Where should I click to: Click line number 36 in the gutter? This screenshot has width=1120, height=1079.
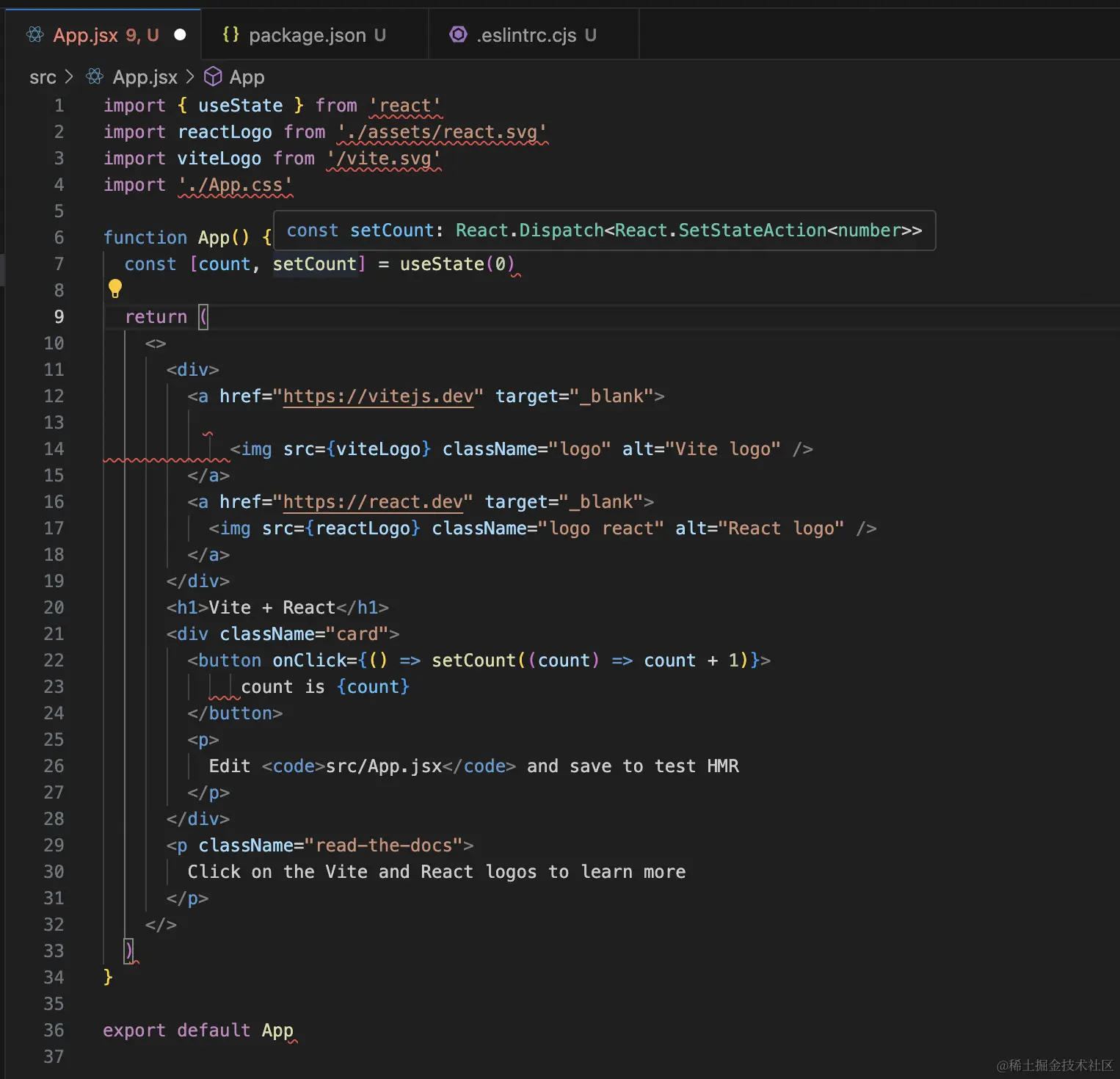[x=54, y=1031]
